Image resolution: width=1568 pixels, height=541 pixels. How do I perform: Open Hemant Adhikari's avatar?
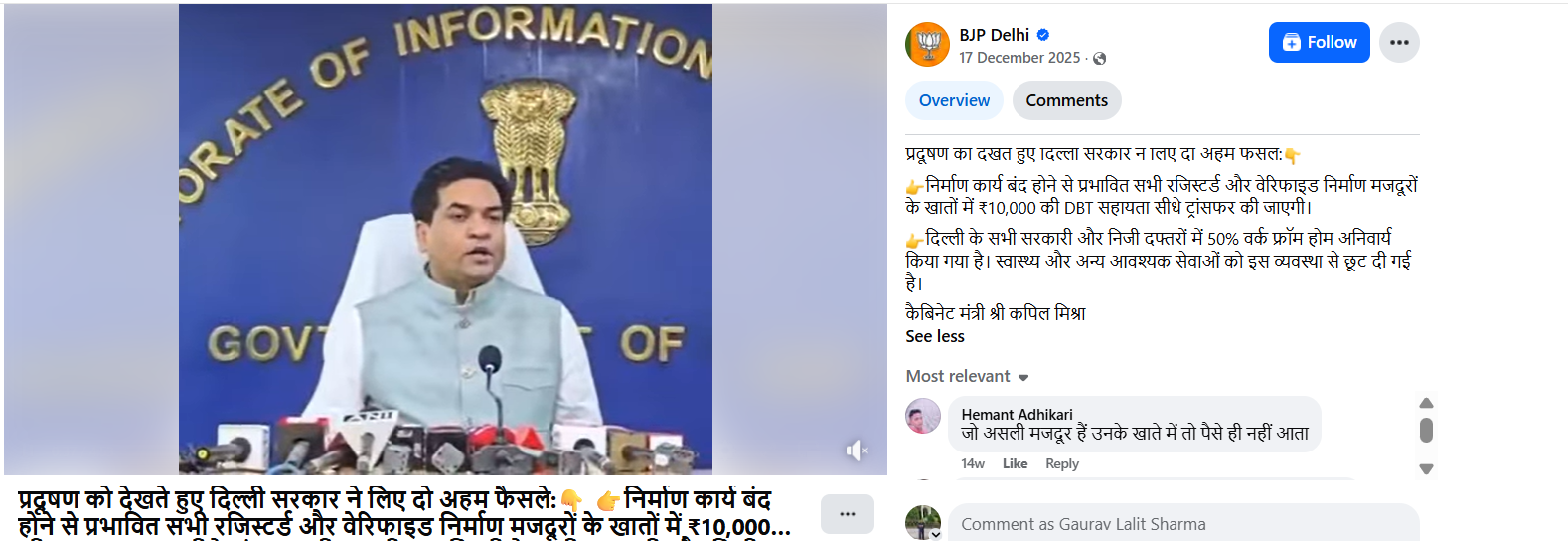pos(923,416)
